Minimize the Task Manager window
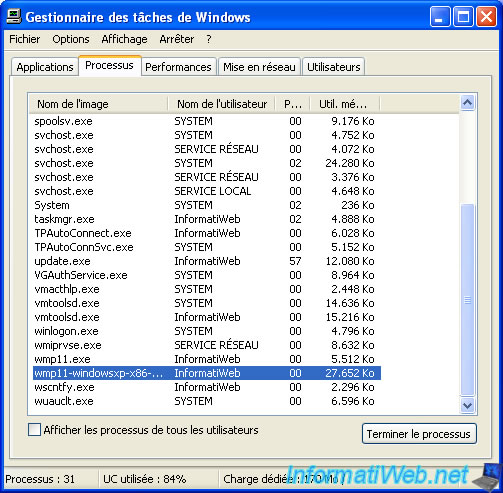503x493 pixels. [440, 17]
